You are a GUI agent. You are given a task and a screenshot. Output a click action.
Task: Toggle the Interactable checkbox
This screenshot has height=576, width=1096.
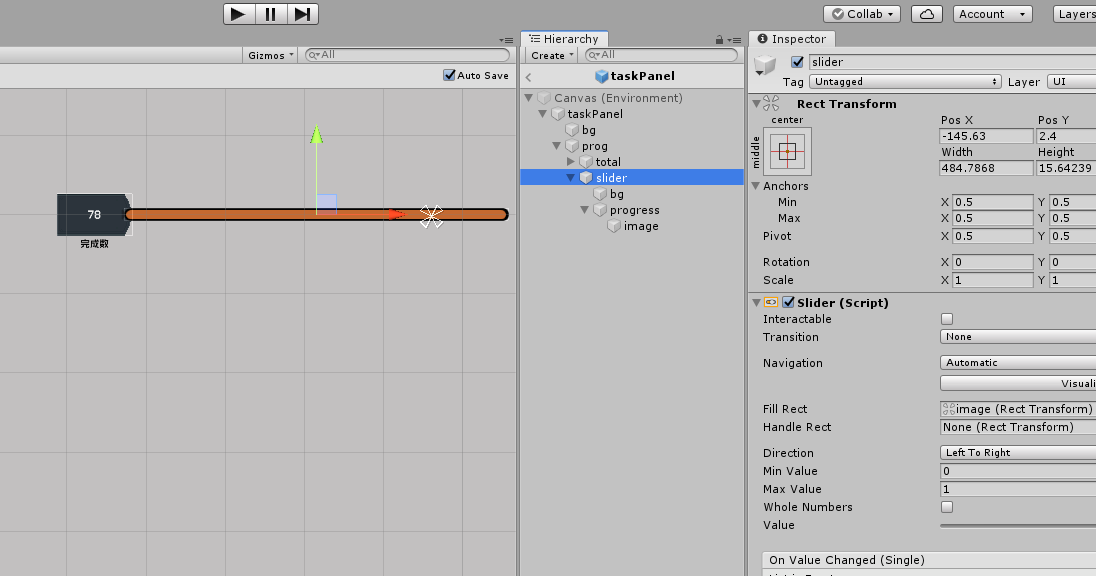coord(947,319)
